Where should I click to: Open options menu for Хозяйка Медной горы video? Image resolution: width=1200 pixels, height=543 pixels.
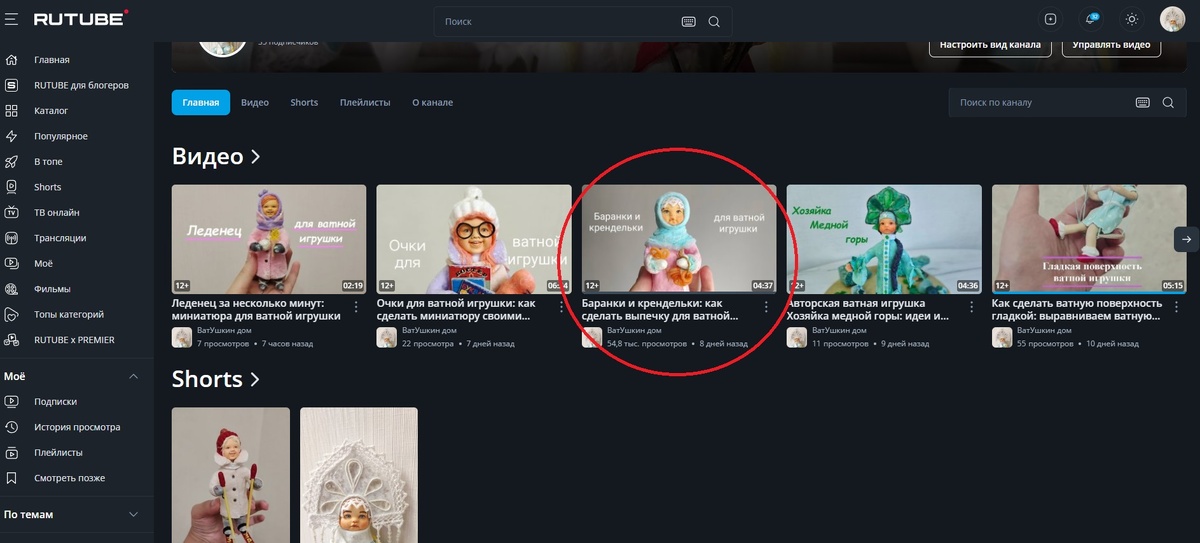coord(972,307)
